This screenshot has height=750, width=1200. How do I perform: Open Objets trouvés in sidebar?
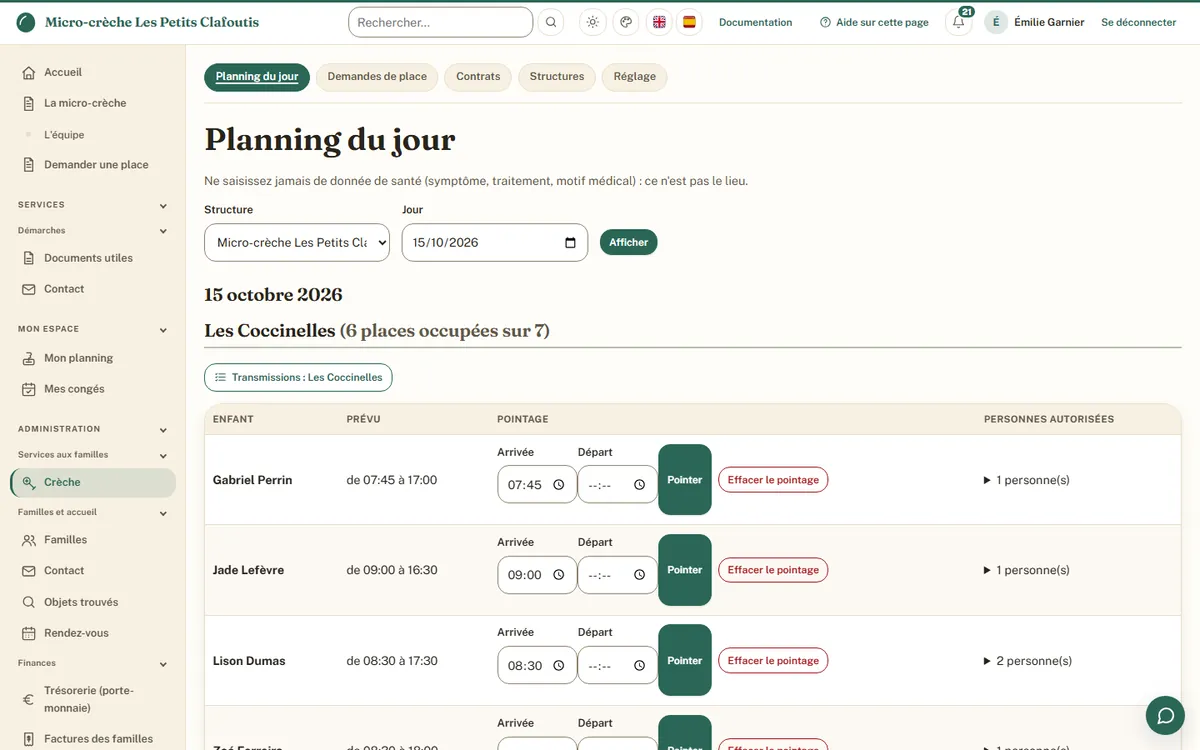point(93,602)
